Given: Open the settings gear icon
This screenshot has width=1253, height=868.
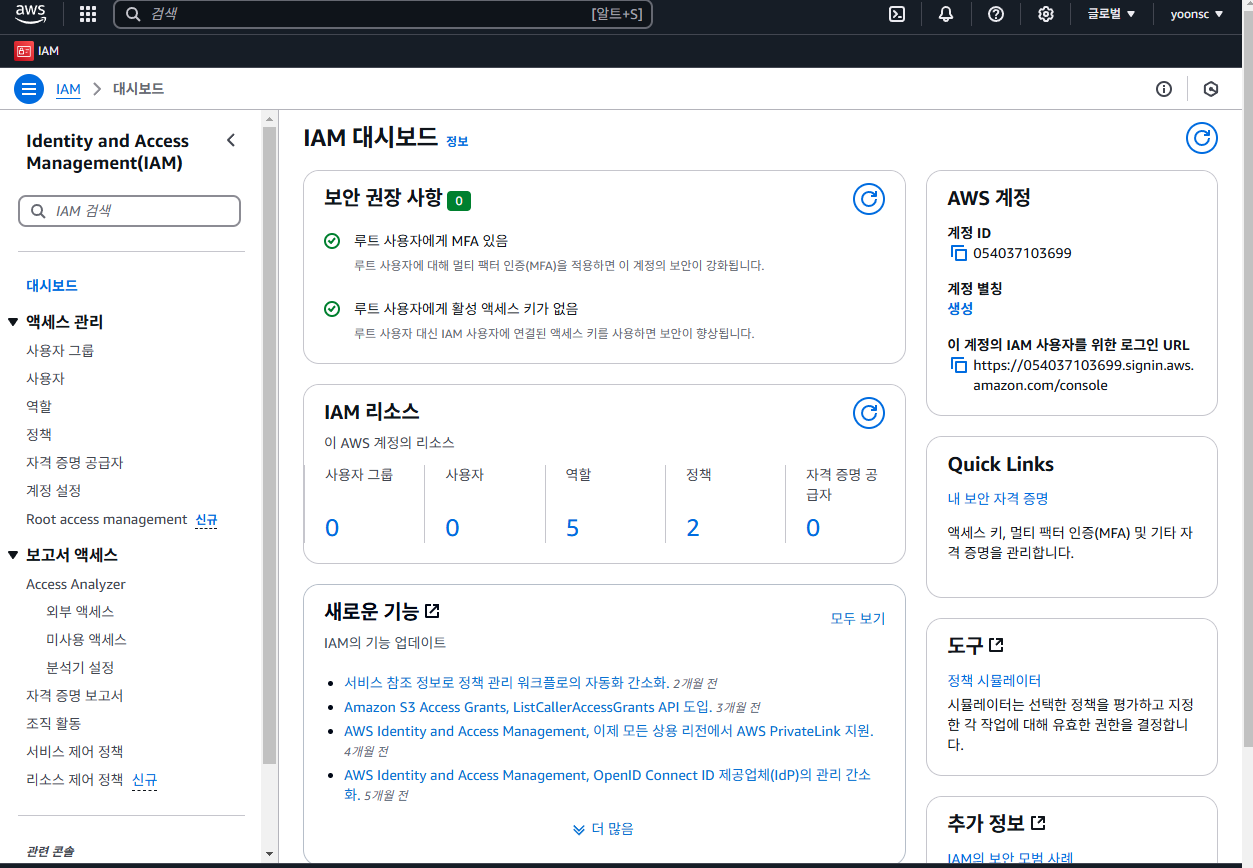Looking at the screenshot, I should (1045, 14).
